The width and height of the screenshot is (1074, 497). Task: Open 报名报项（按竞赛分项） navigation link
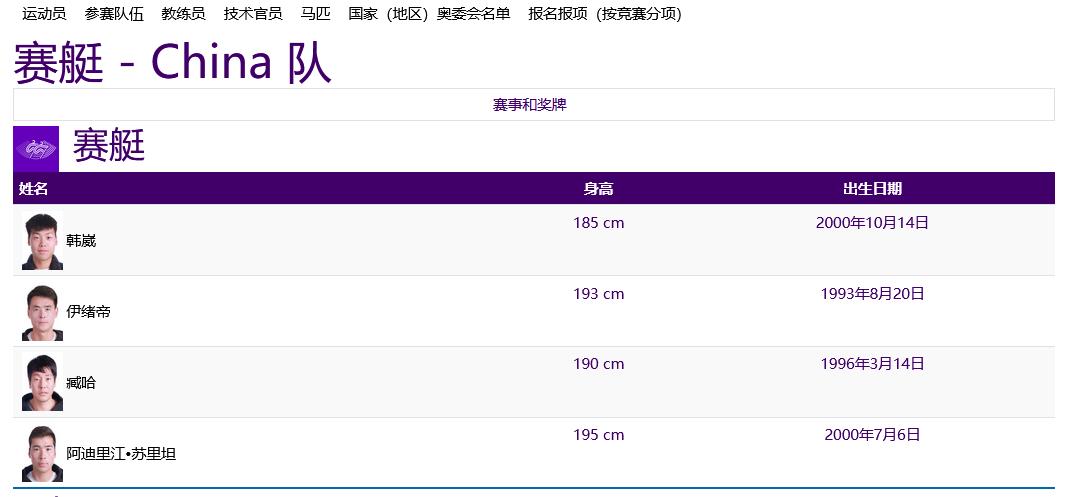tap(604, 14)
